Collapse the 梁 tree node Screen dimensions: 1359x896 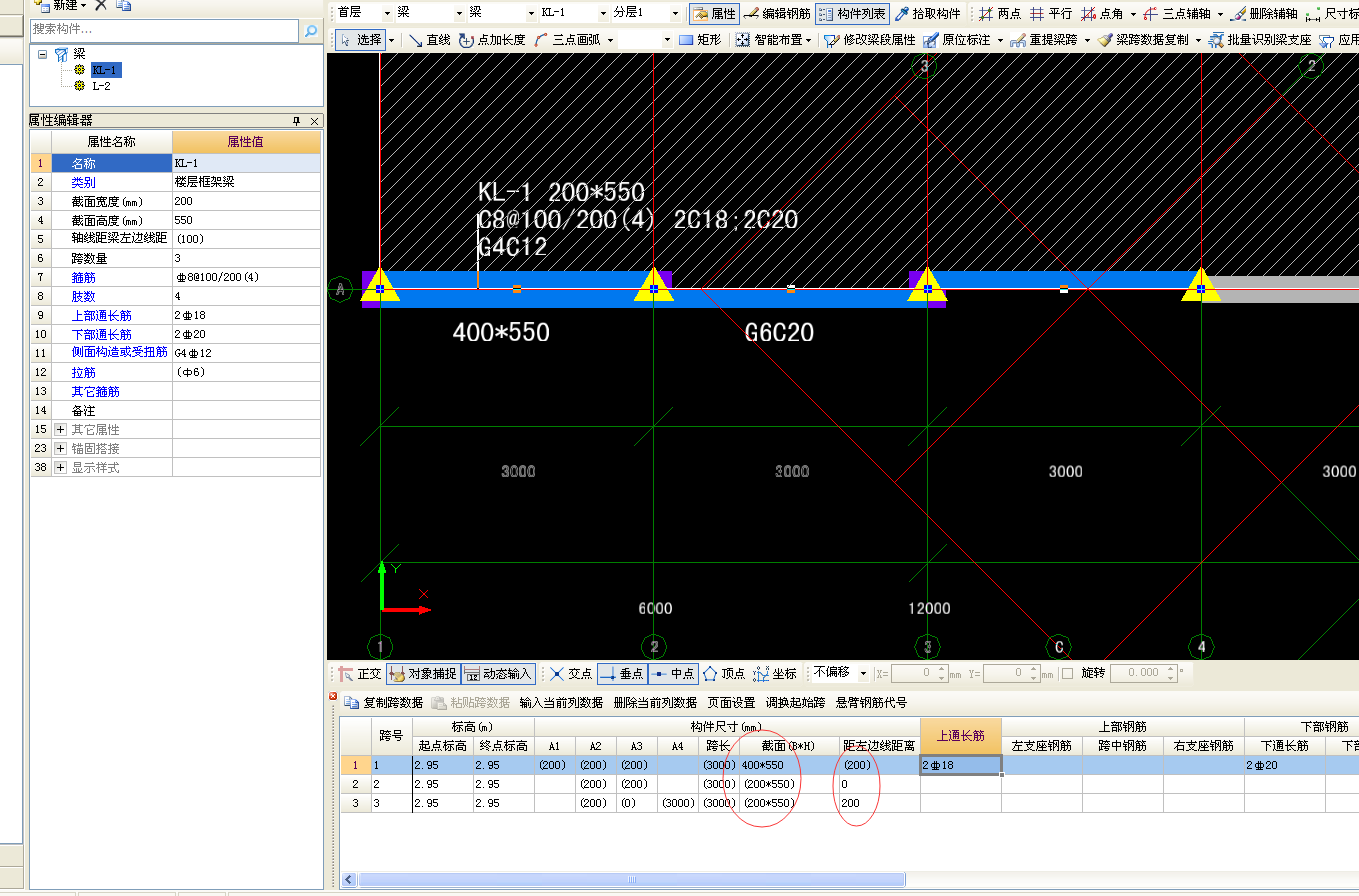43,54
